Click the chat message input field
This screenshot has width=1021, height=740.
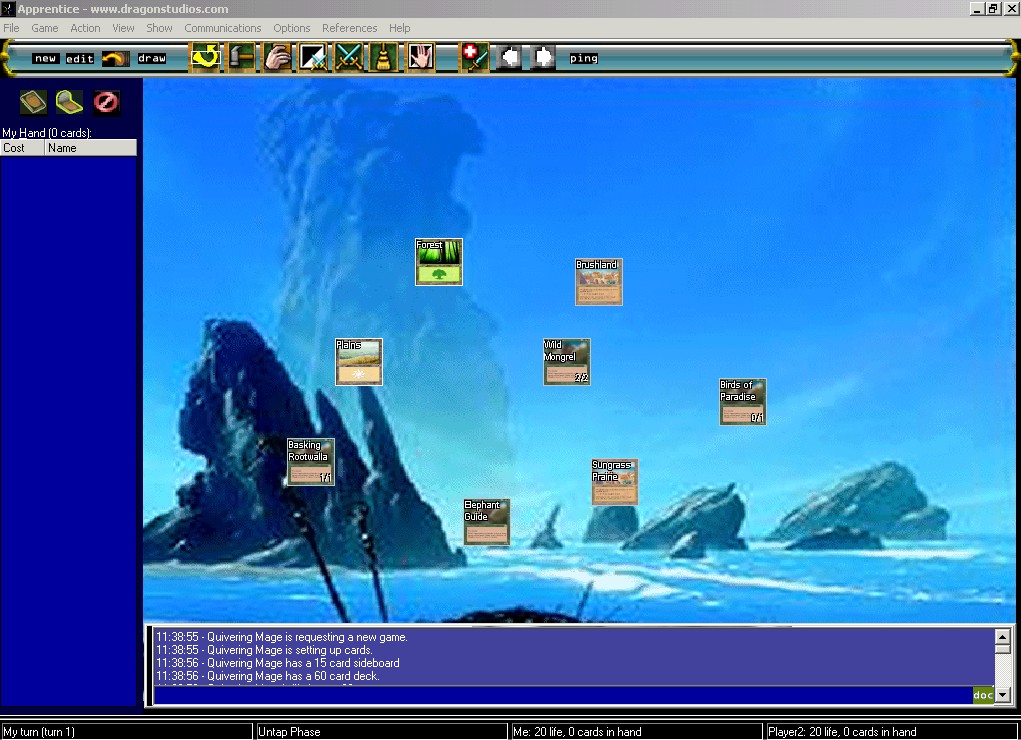pos(563,695)
